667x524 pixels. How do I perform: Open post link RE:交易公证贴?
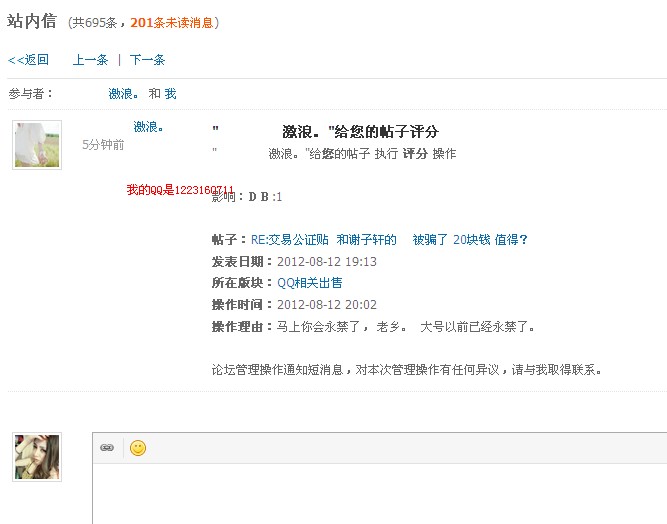(389, 240)
